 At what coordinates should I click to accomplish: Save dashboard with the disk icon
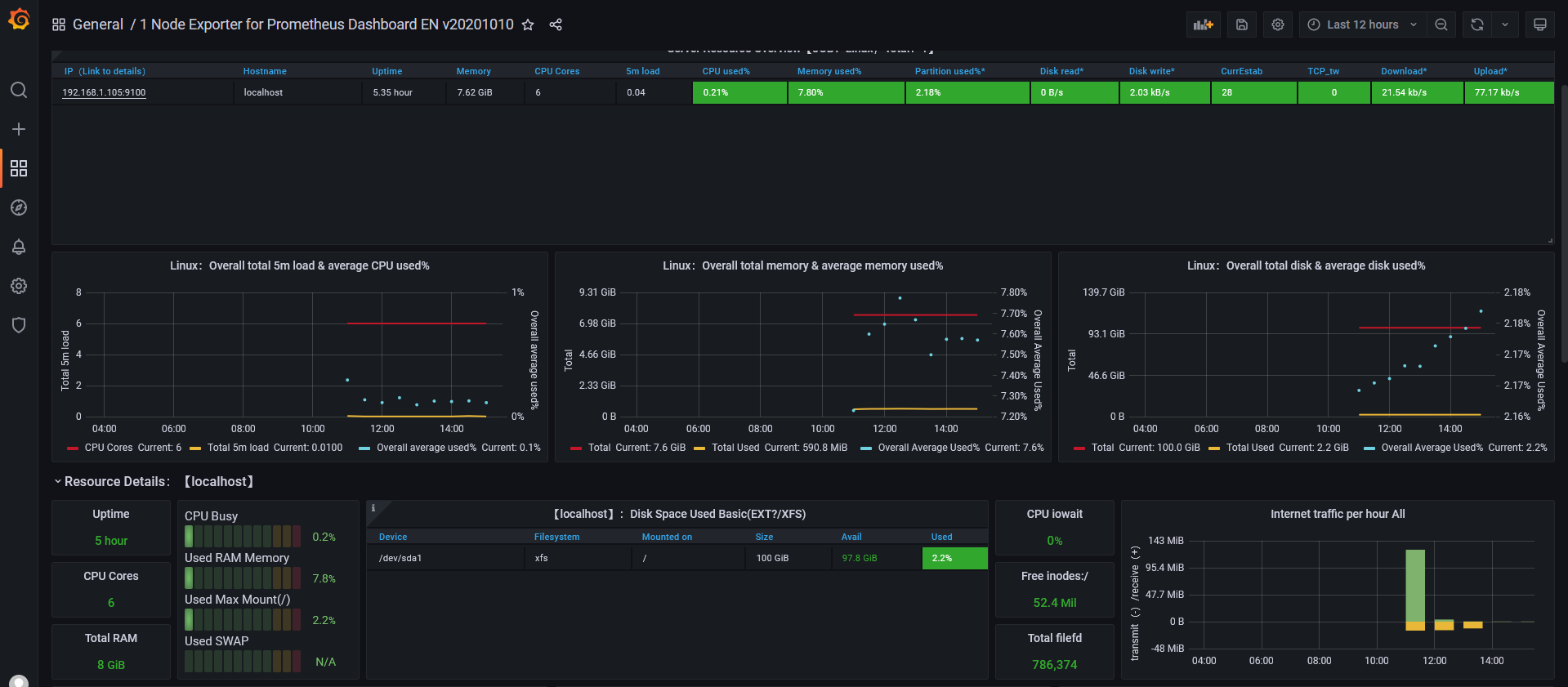click(x=1242, y=25)
